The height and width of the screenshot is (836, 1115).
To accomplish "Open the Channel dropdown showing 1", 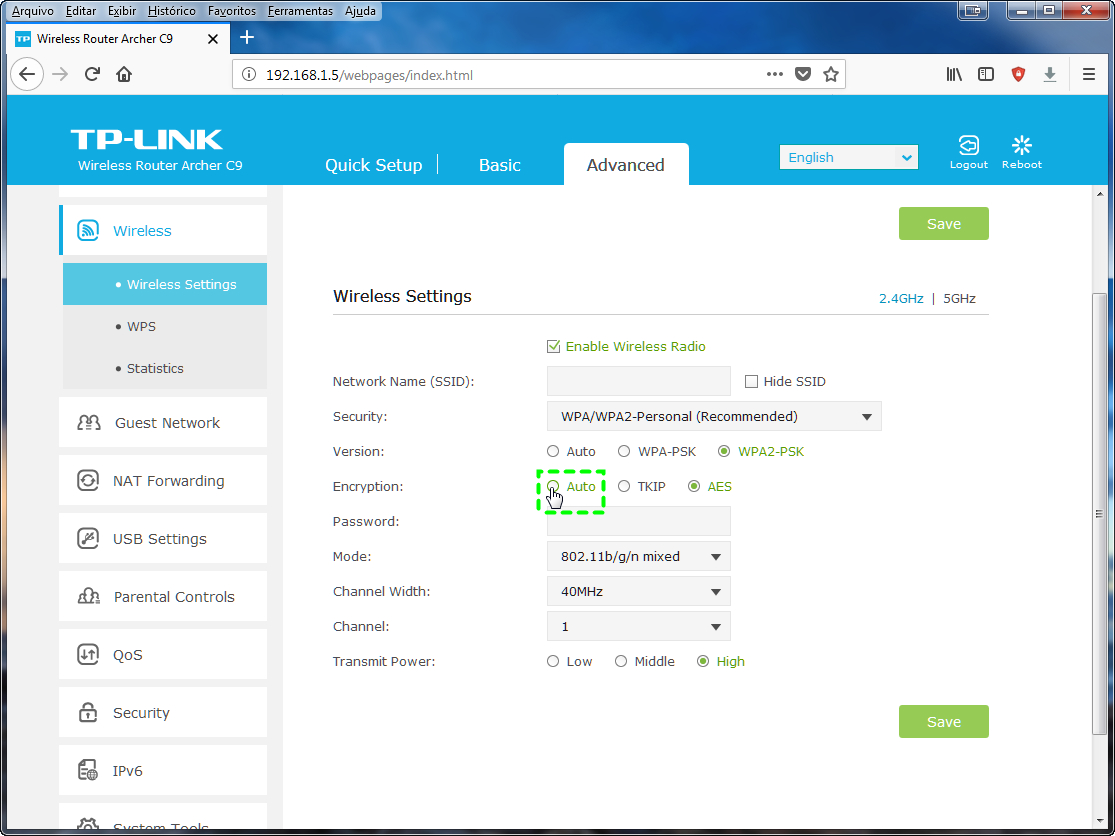I will tap(639, 626).
